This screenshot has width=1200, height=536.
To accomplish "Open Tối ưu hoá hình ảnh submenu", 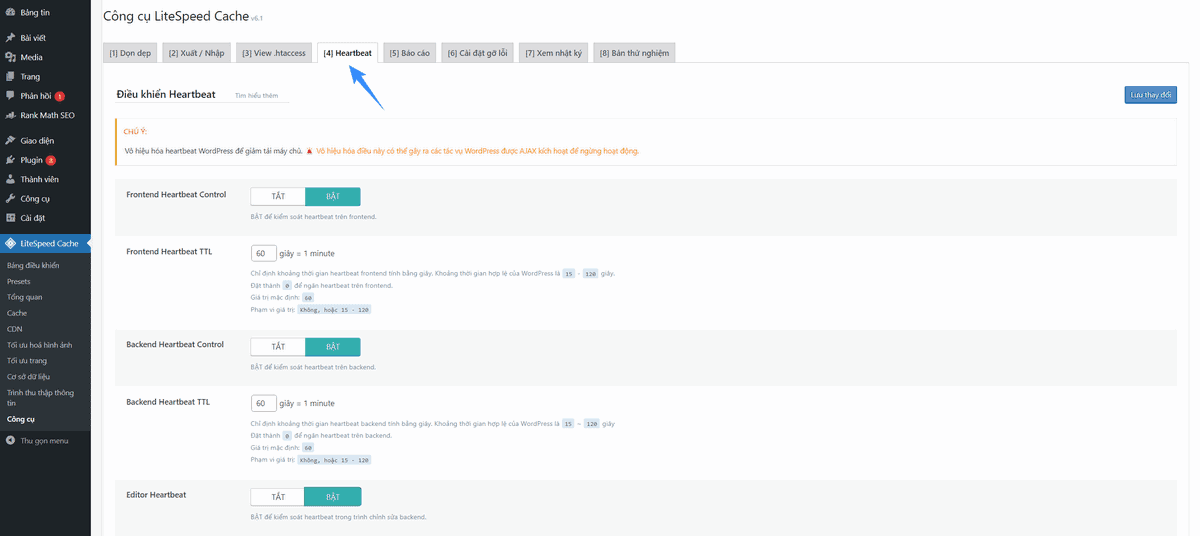I will point(40,345).
